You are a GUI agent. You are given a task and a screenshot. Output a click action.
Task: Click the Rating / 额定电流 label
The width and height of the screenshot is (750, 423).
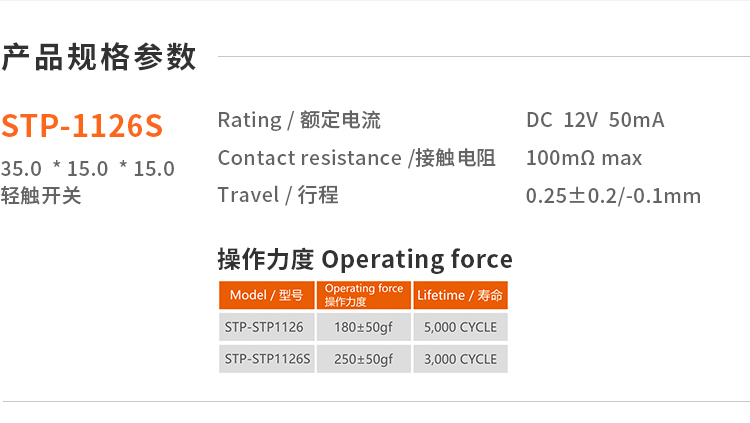(x=299, y=121)
